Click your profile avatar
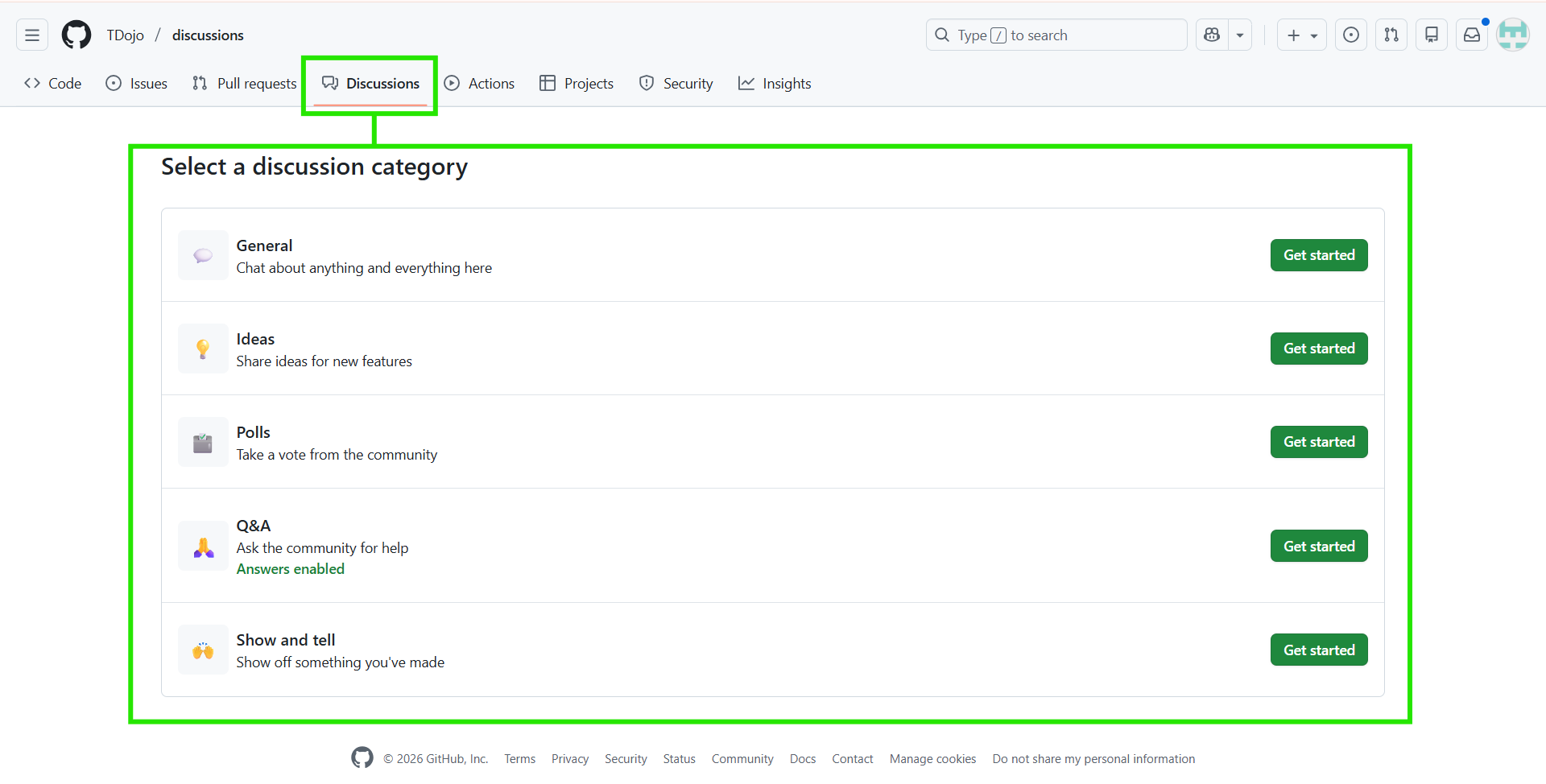Image resolution: width=1546 pixels, height=784 pixels. click(x=1512, y=35)
